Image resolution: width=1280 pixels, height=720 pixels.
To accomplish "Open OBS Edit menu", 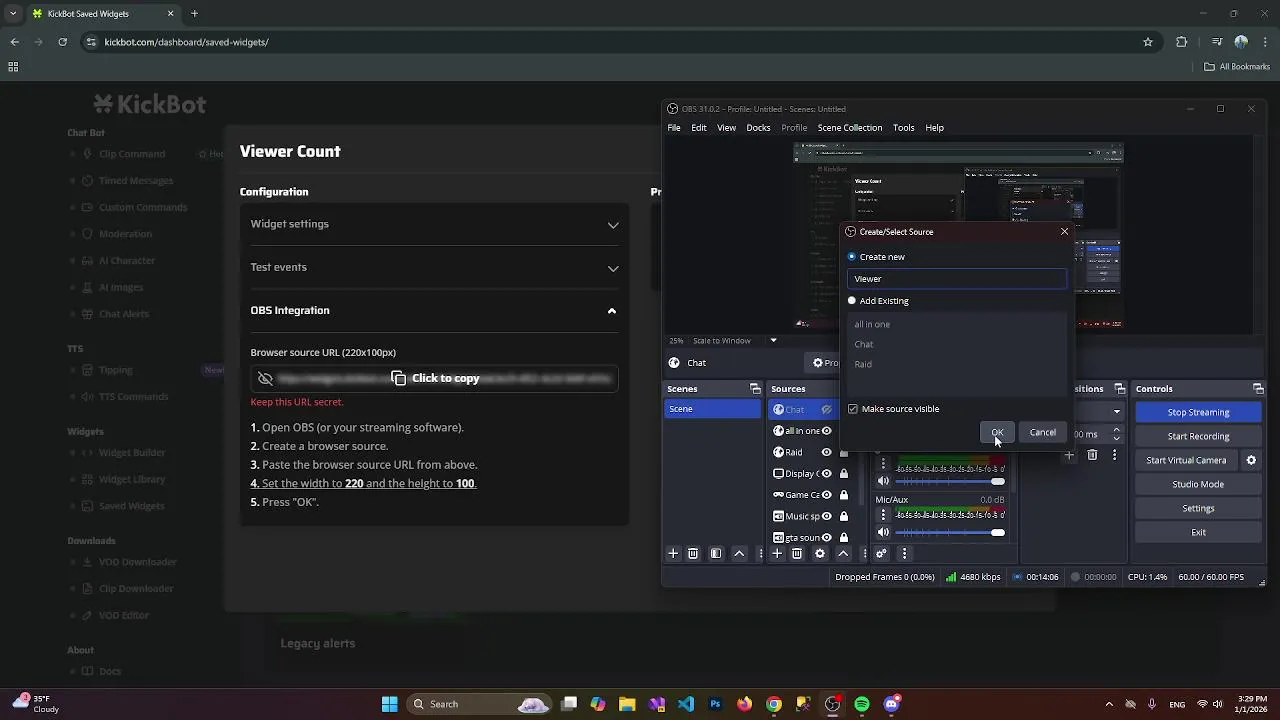I will [699, 128].
